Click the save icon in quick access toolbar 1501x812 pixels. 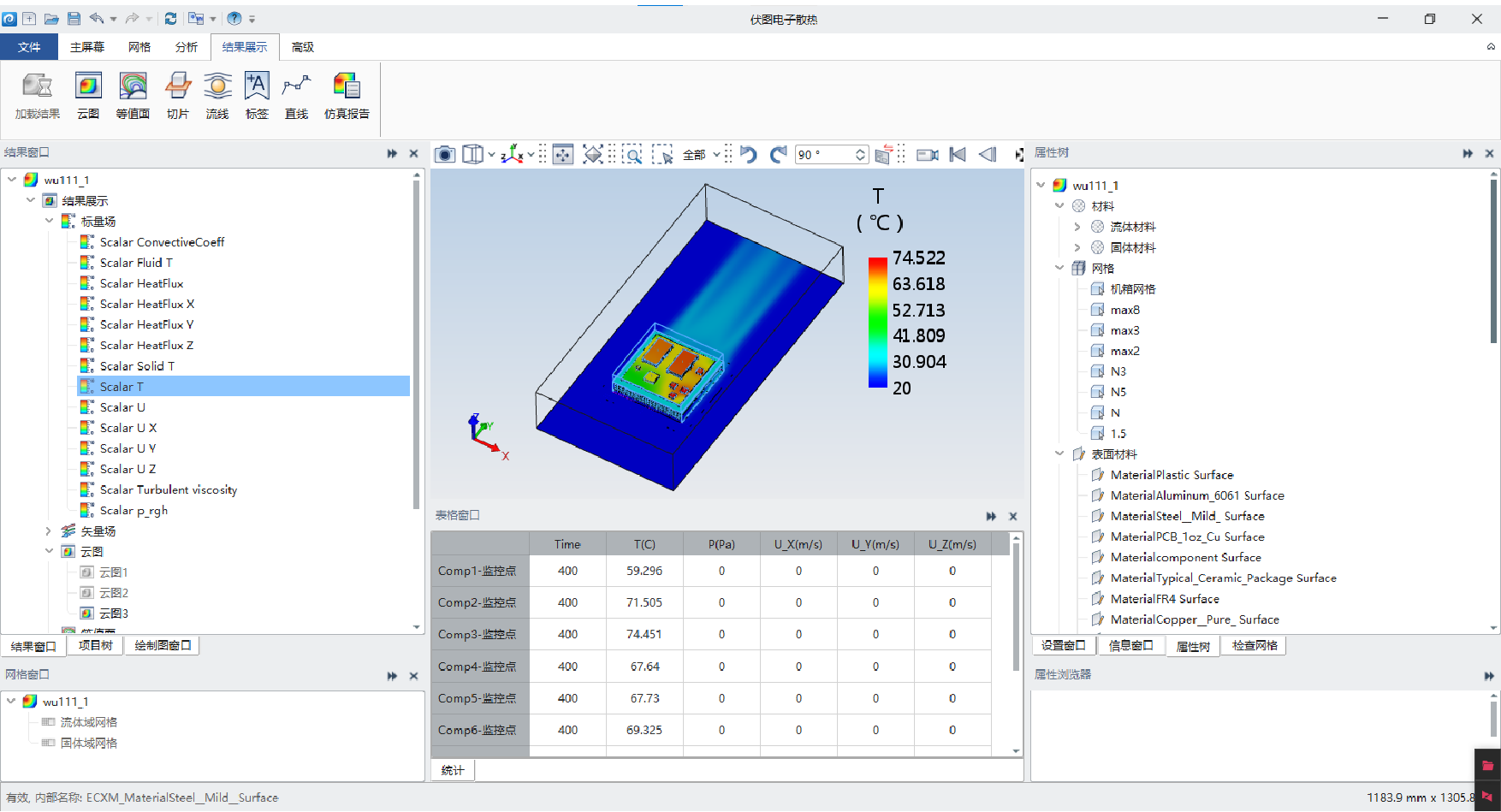pos(74,19)
